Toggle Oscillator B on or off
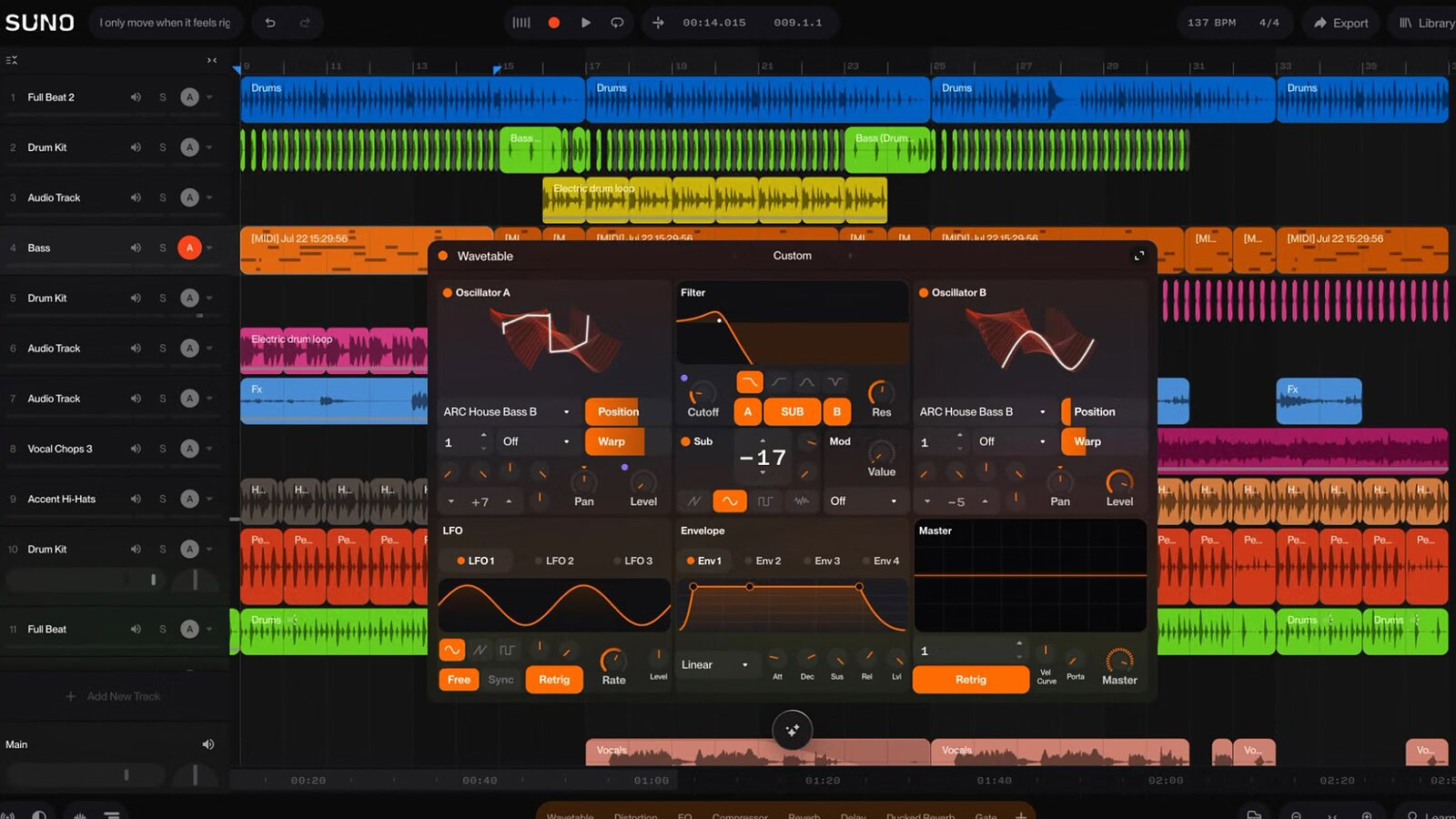 [x=924, y=293]
